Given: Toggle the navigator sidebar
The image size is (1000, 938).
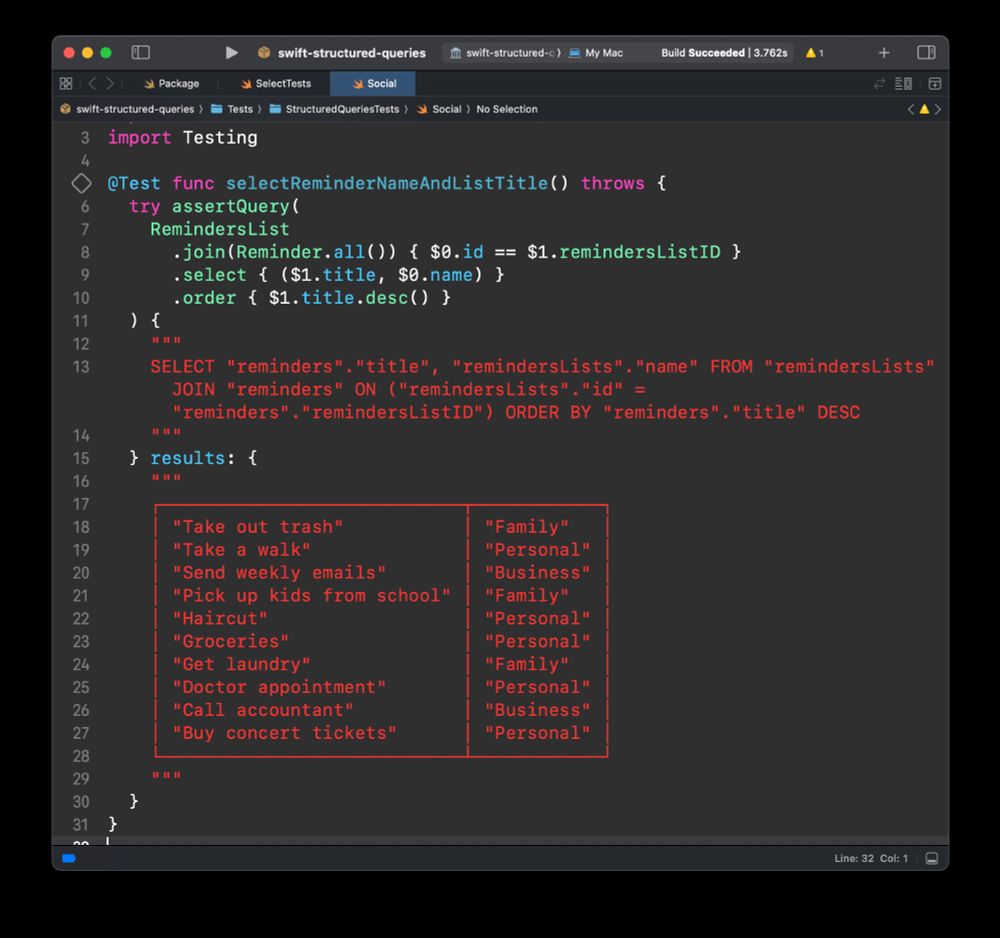Looking at the screenshot, I should [x=140, y=52].
